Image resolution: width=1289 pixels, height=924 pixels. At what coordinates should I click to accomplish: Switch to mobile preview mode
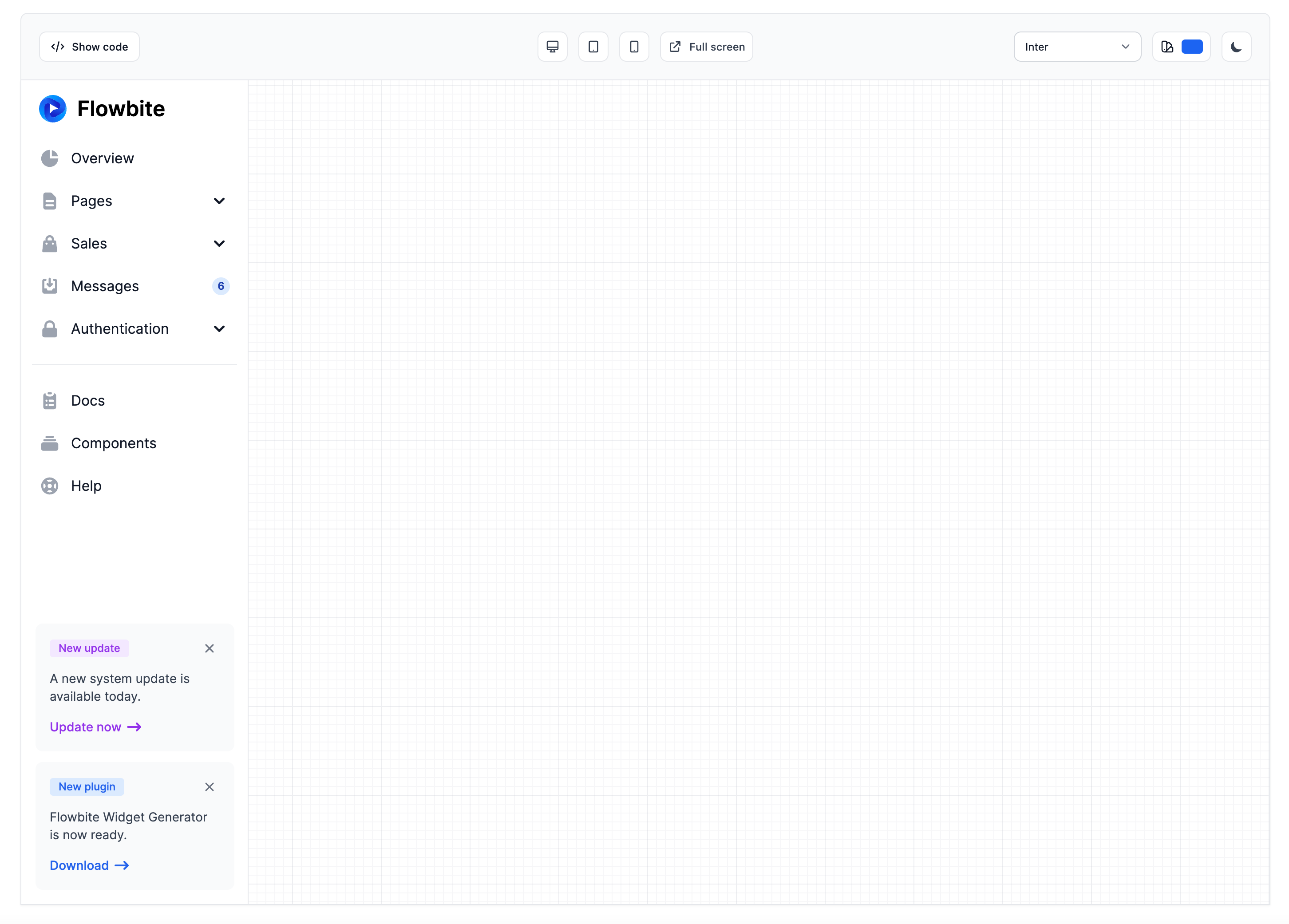634,47
